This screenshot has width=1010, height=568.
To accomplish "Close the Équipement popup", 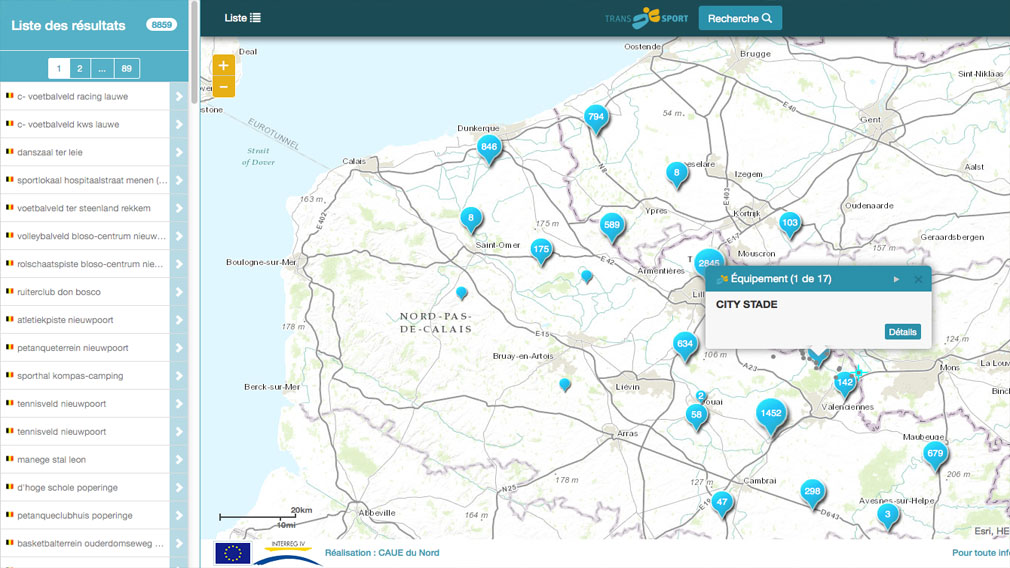I will pyautogui.click(x=918, y=279).
